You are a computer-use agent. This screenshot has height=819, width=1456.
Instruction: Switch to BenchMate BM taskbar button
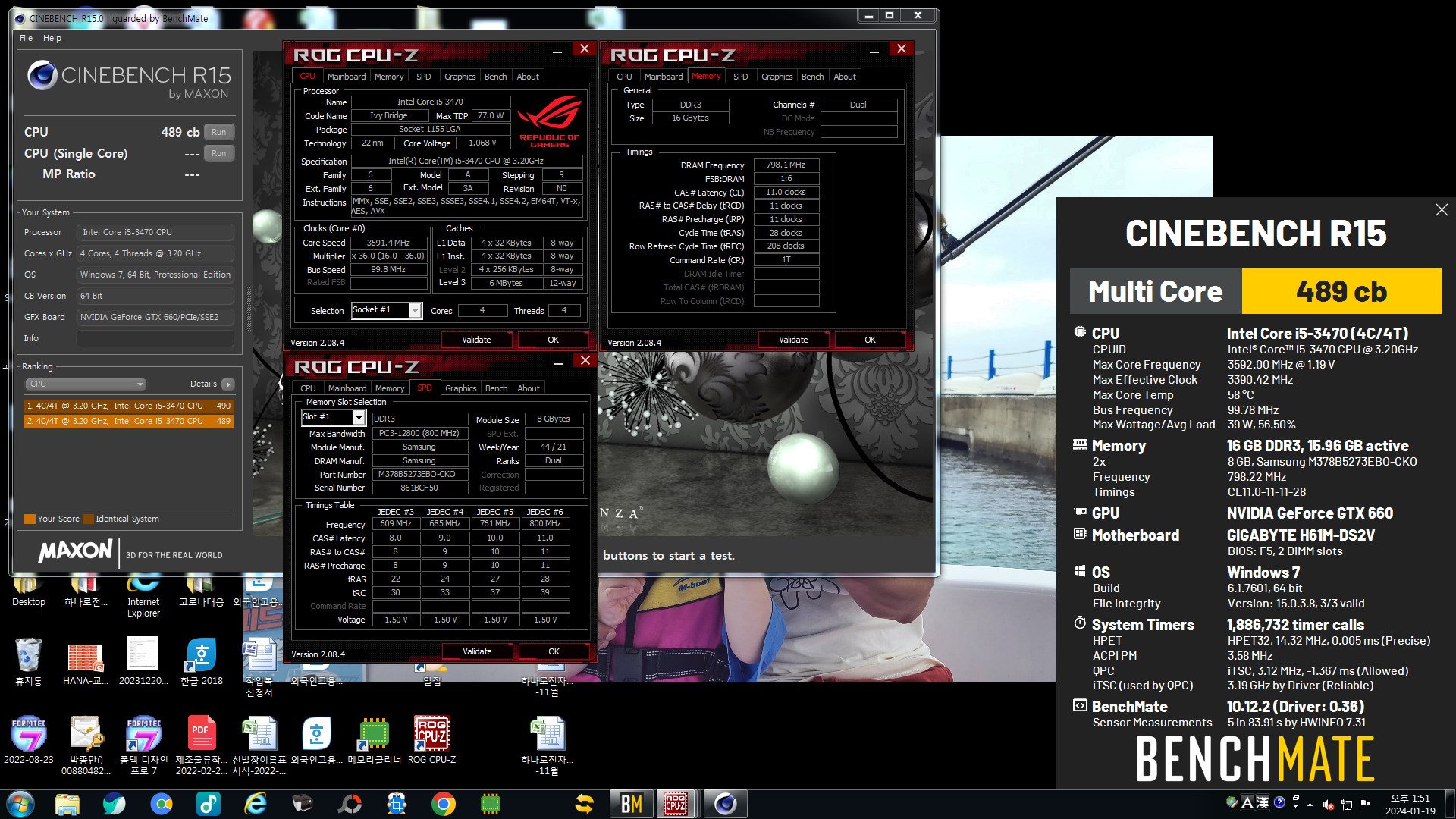click(631, 804)
